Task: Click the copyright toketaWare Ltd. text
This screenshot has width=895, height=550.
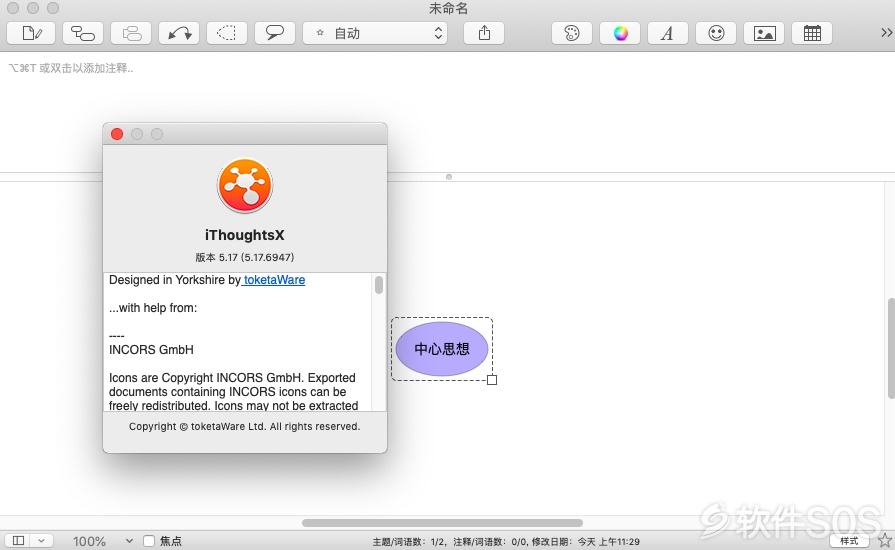Action: click(244, 426)
